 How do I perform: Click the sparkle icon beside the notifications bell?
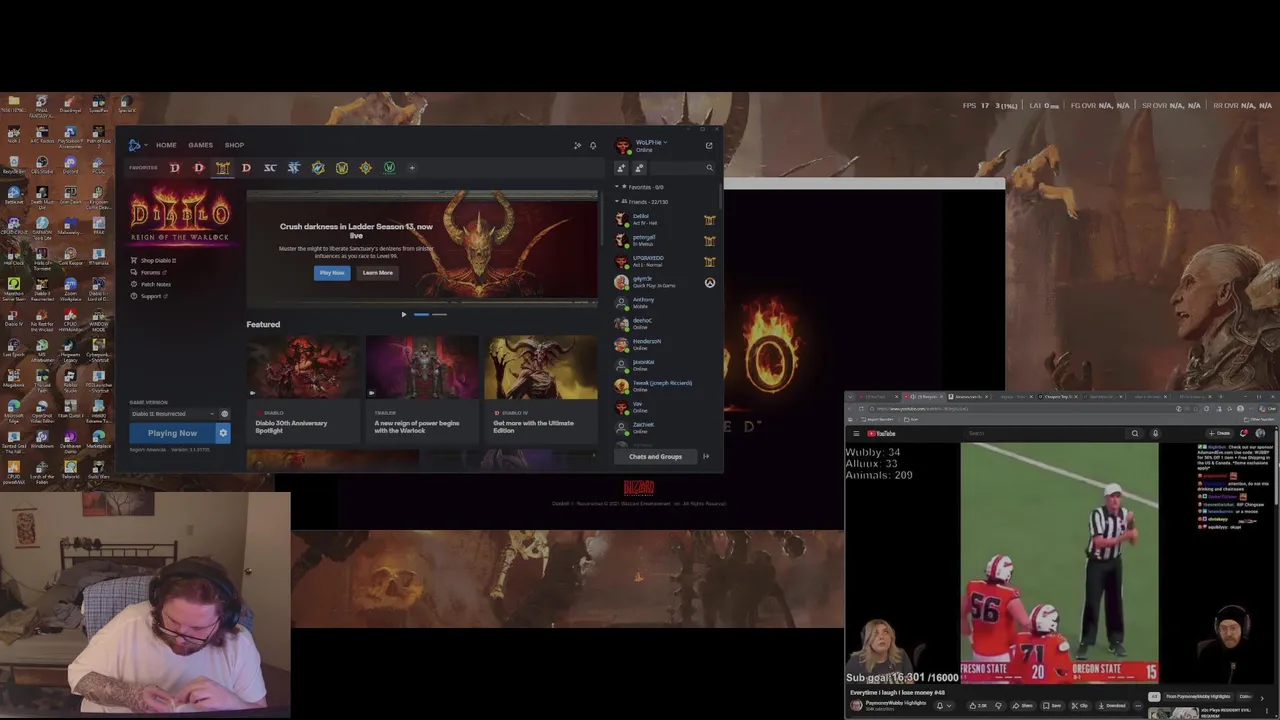(577, 146)
